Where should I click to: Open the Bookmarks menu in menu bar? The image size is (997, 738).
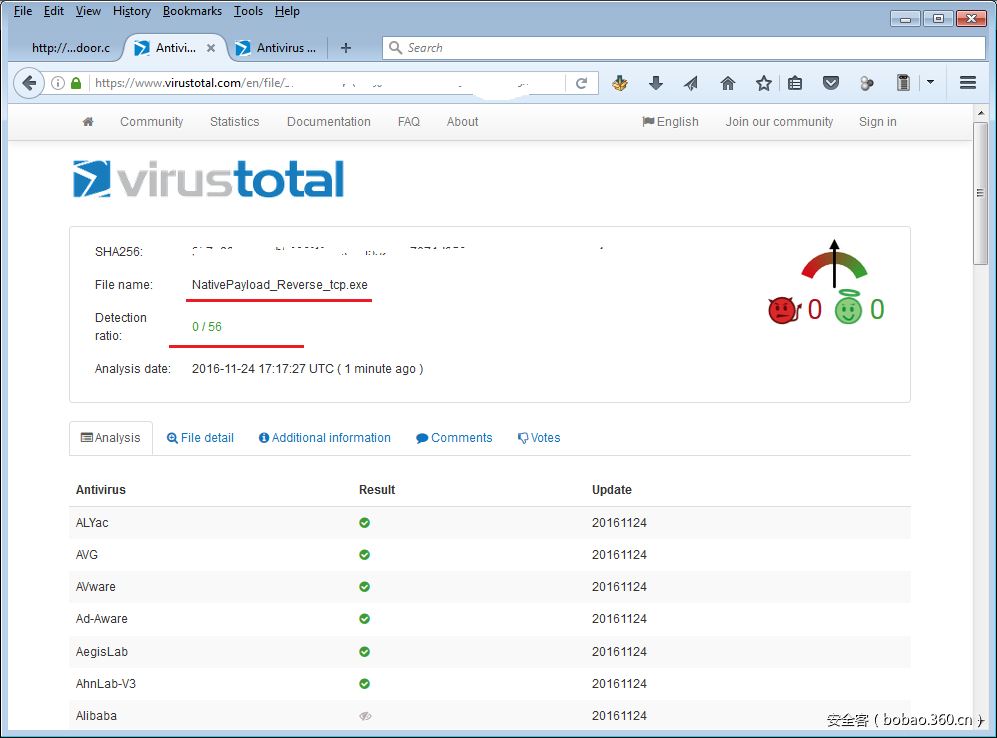pyautogui.click(x=193, y=11)
